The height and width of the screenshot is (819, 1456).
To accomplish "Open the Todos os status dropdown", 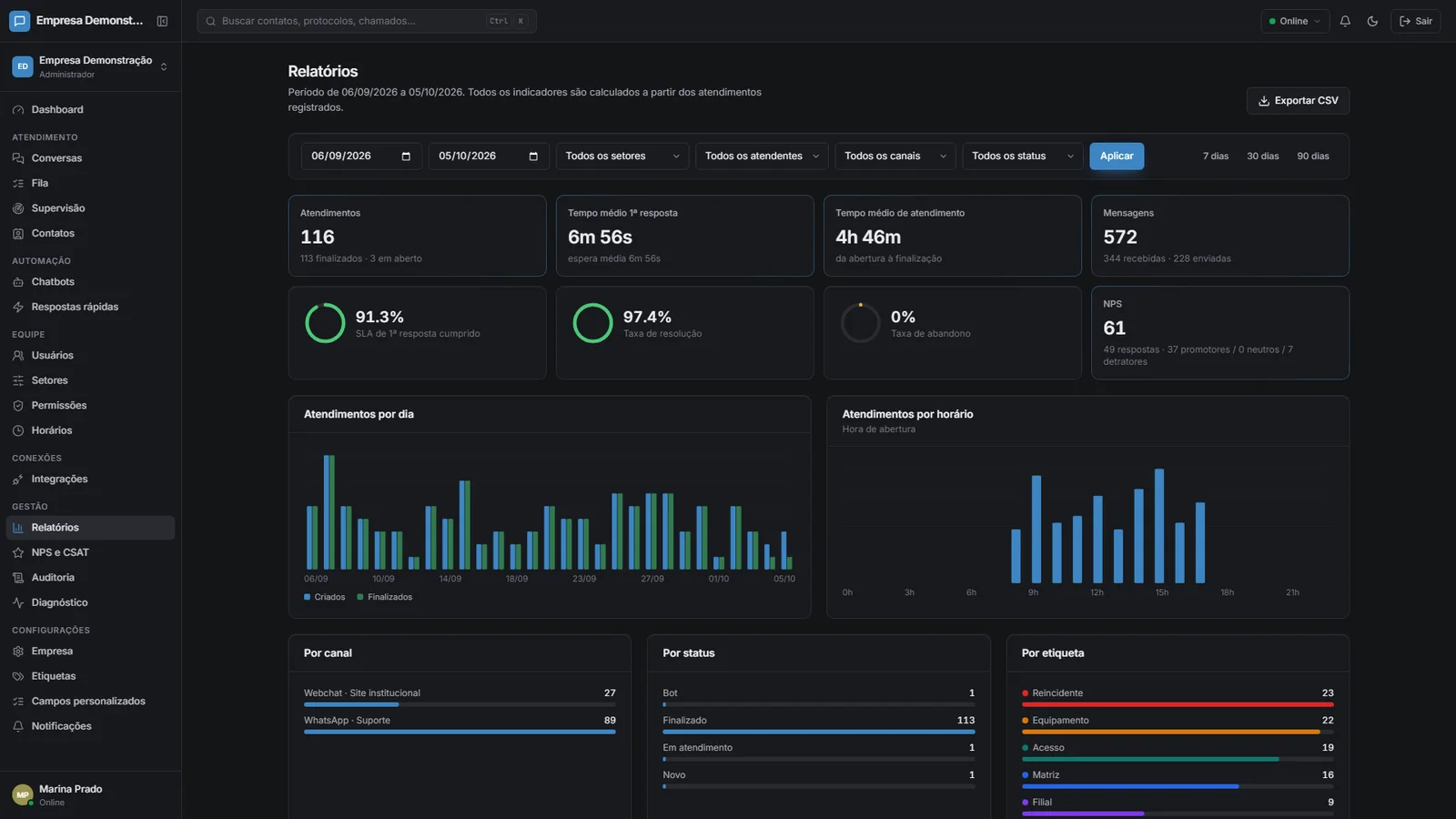I will 1023,157.
